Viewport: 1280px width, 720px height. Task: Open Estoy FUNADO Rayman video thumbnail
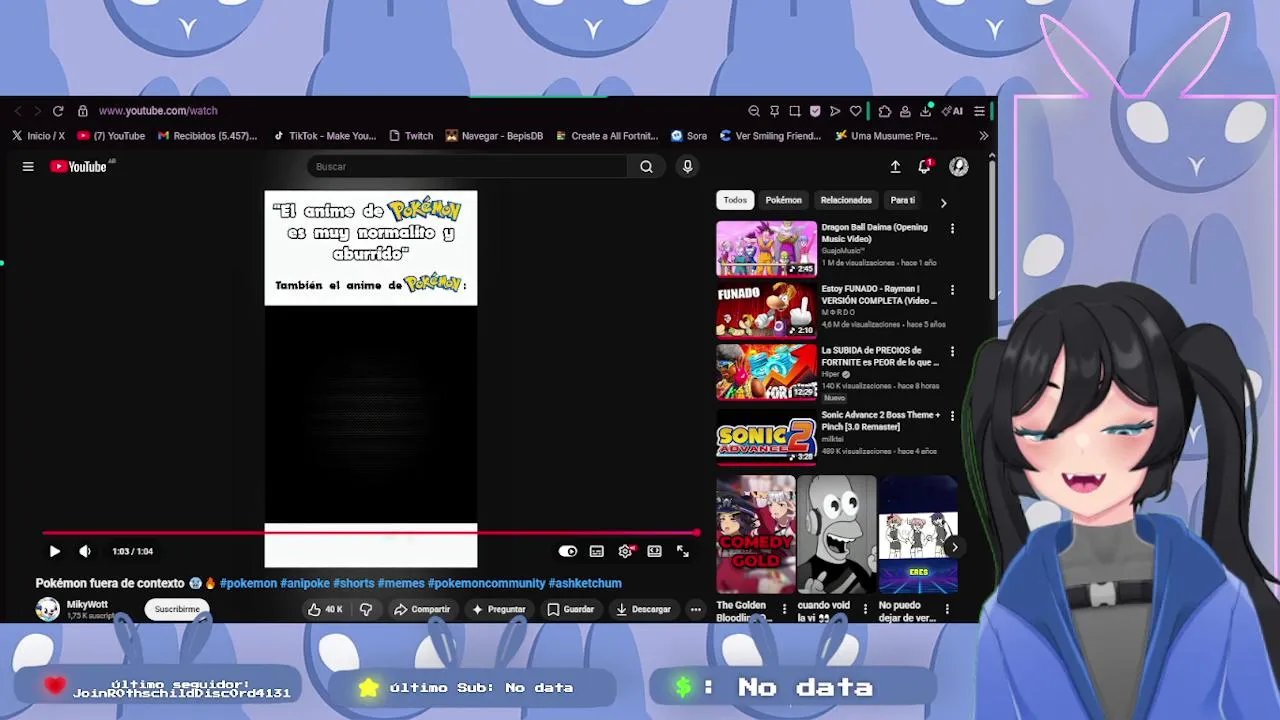click(766, 310)
